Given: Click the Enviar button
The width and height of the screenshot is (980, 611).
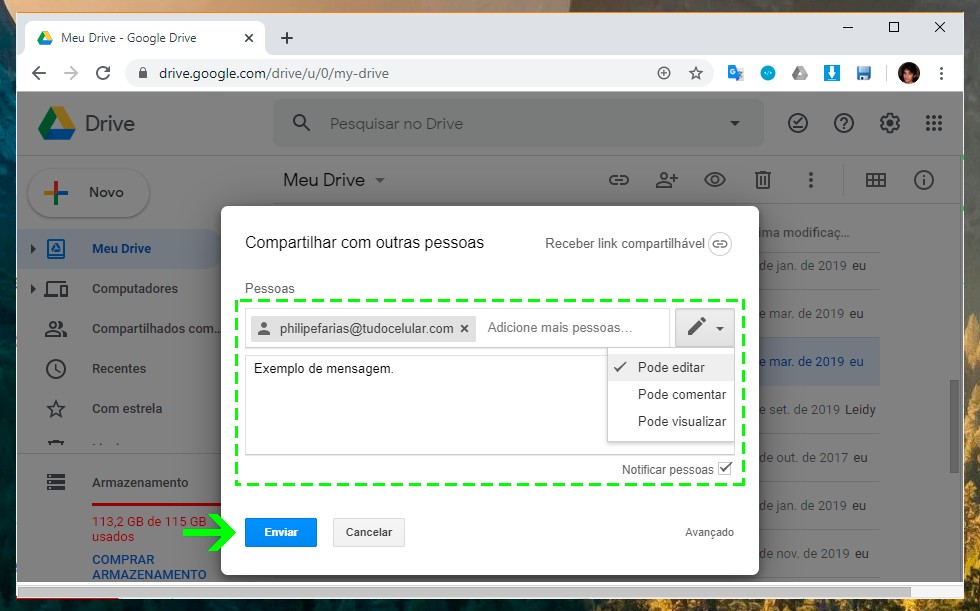Looking at the screenshot, I should click(281, 532).
